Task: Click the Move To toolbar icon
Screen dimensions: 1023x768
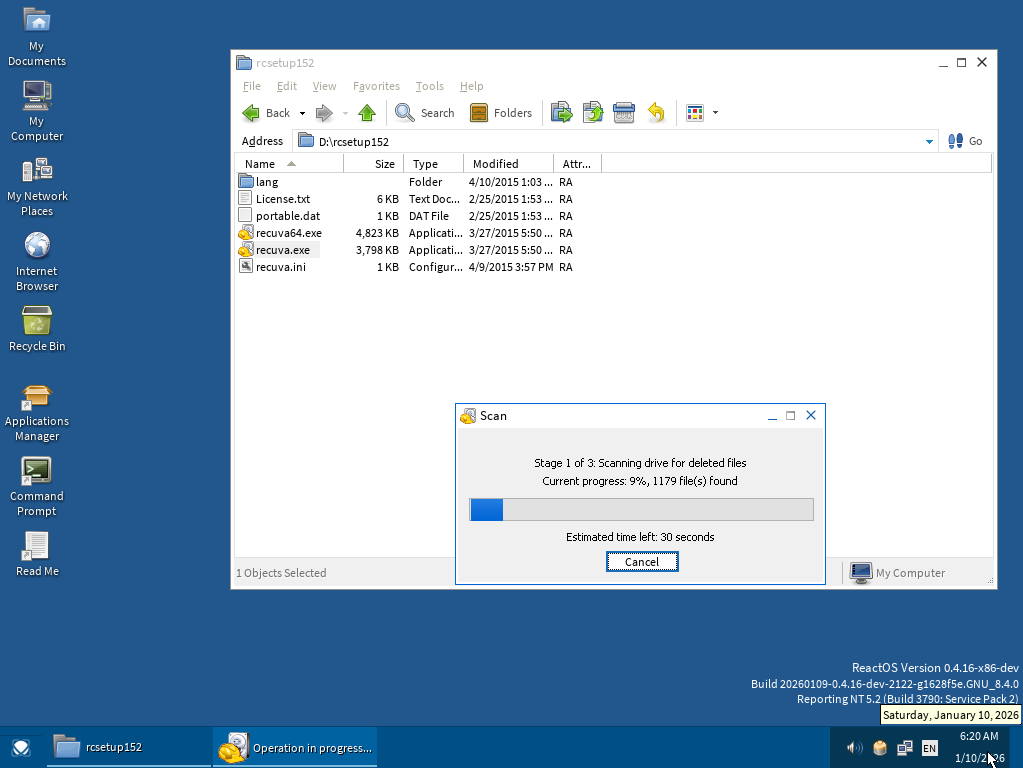Action: coord(561,113)
